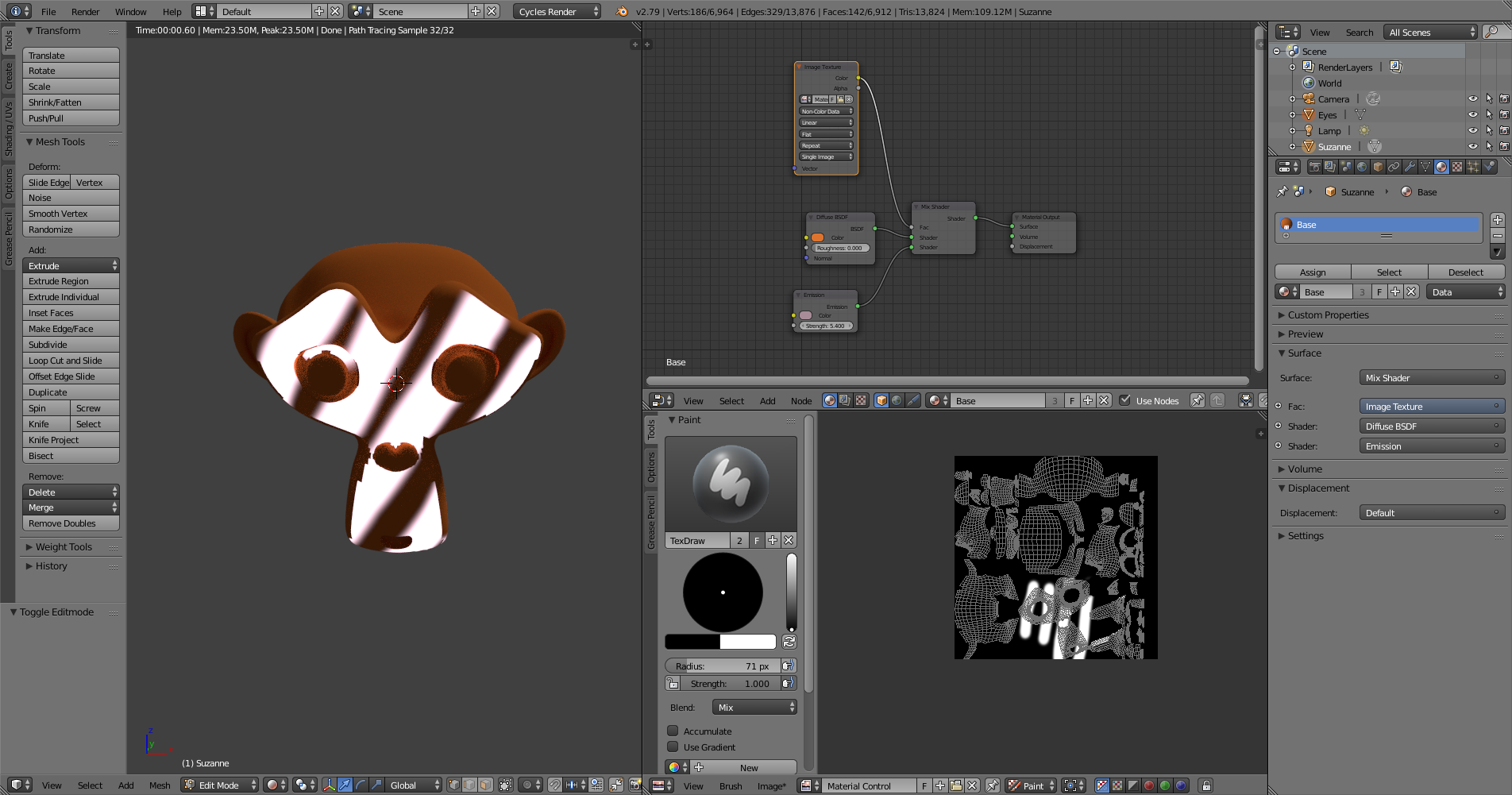The height and width of the screenshot is (795, 1512).
Task: Adjust the brush Radius slider
Action: tap(722, 666)
